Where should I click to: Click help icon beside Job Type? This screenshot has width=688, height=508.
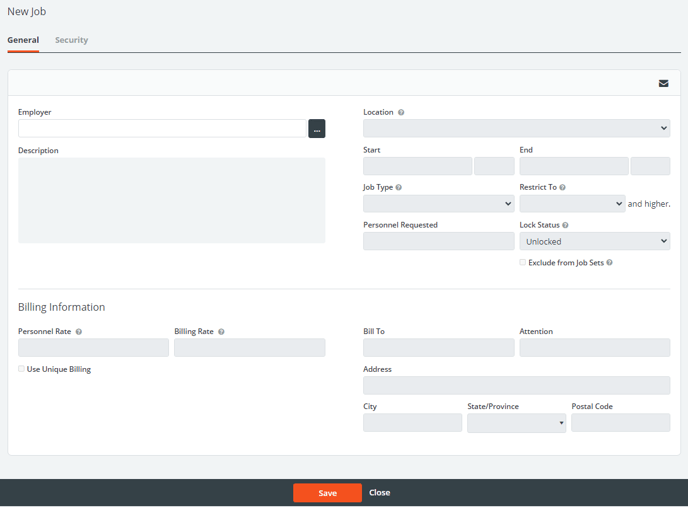pyautogui.click(x=399, y=188)
